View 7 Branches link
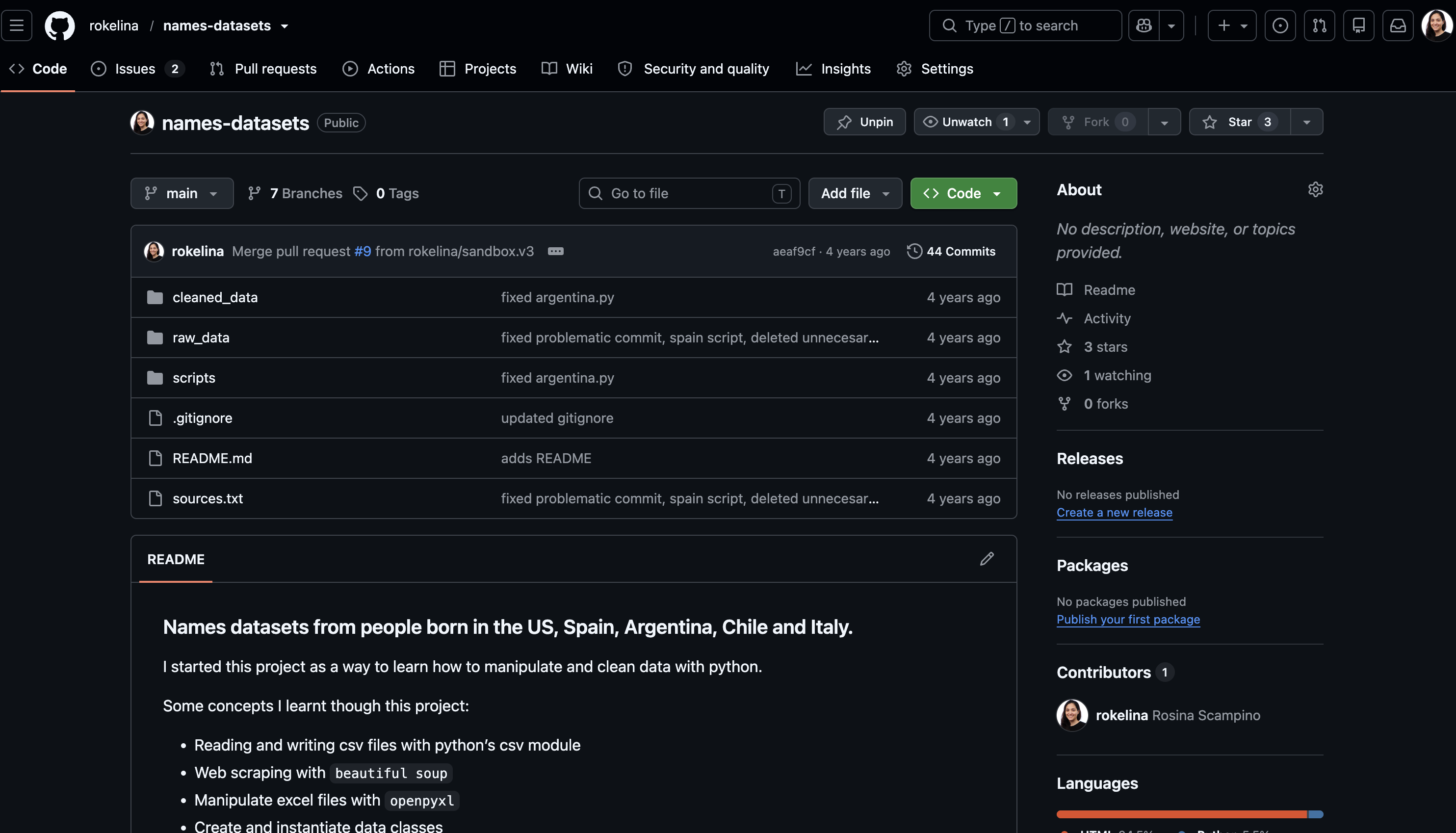1456x833 pixels. pyautogui.click(x=295, y=193)
